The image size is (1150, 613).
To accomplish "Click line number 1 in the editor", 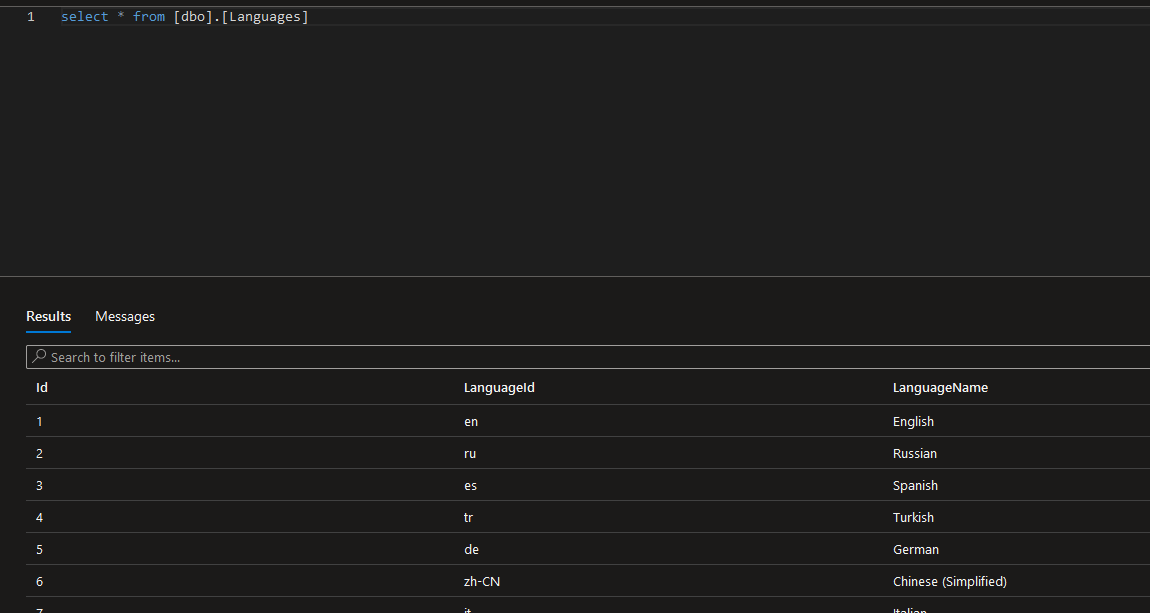I will 31,16.
